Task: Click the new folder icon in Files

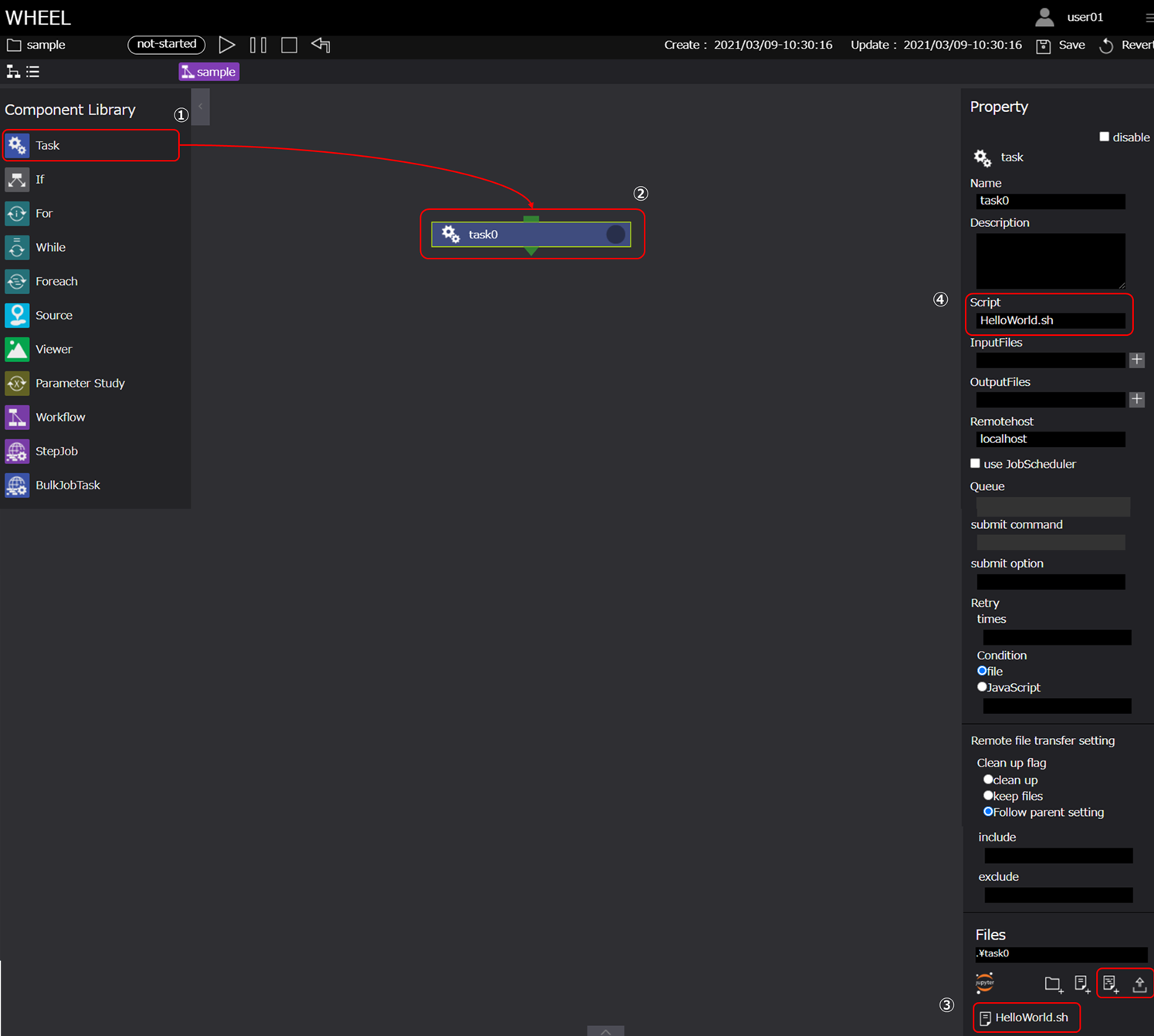Action: click(1052, 984)
